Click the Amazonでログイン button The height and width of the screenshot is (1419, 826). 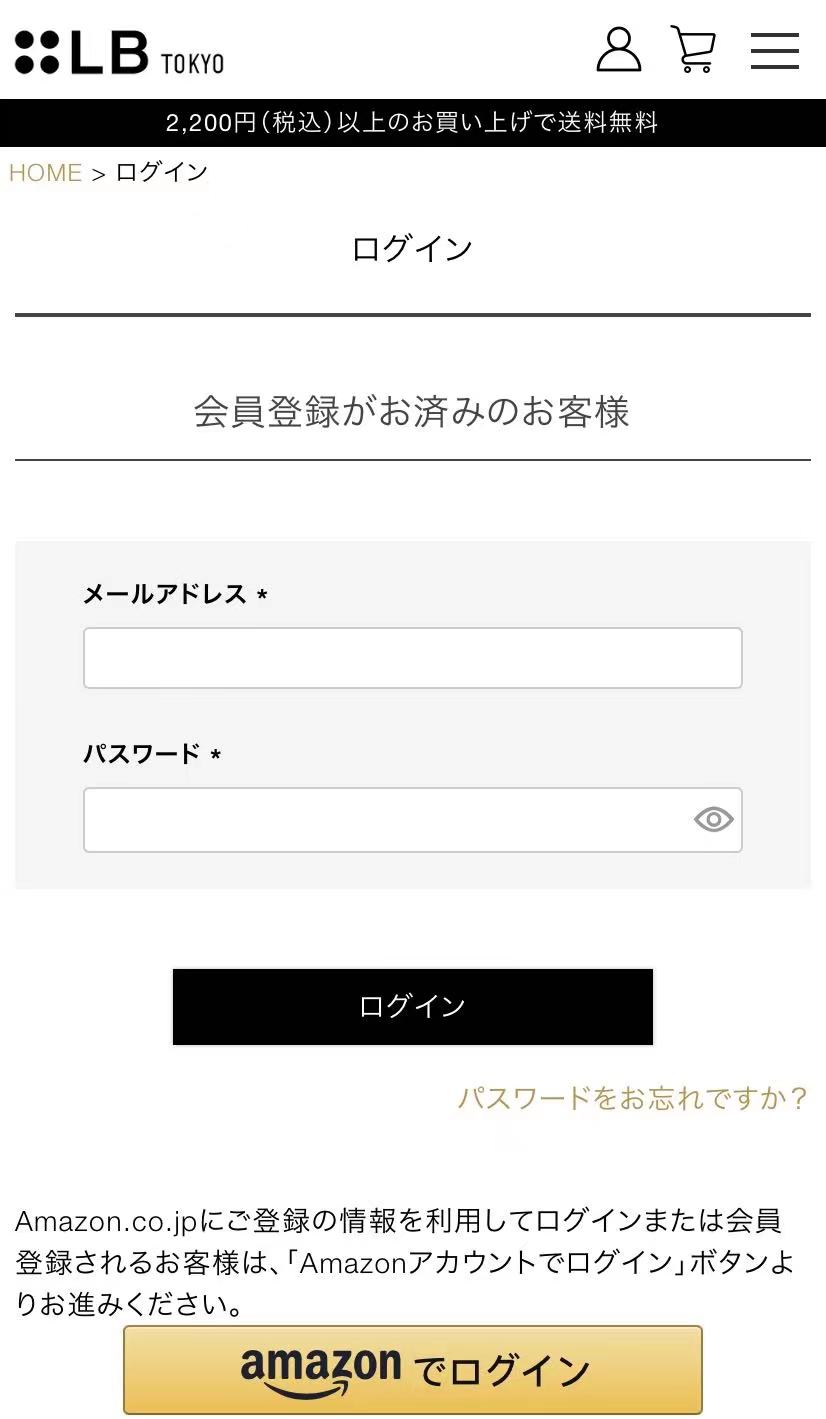413,1369
